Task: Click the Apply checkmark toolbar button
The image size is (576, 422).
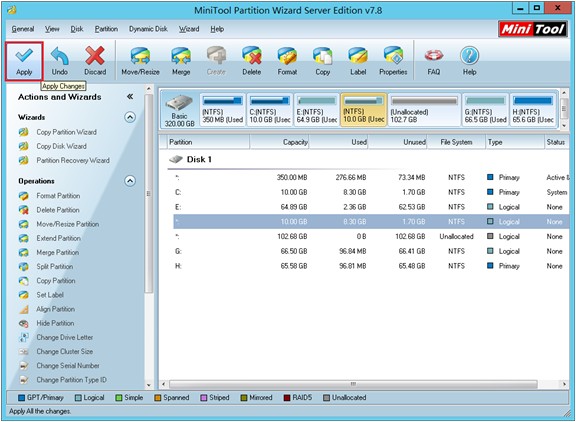Action: pos(24,61)
